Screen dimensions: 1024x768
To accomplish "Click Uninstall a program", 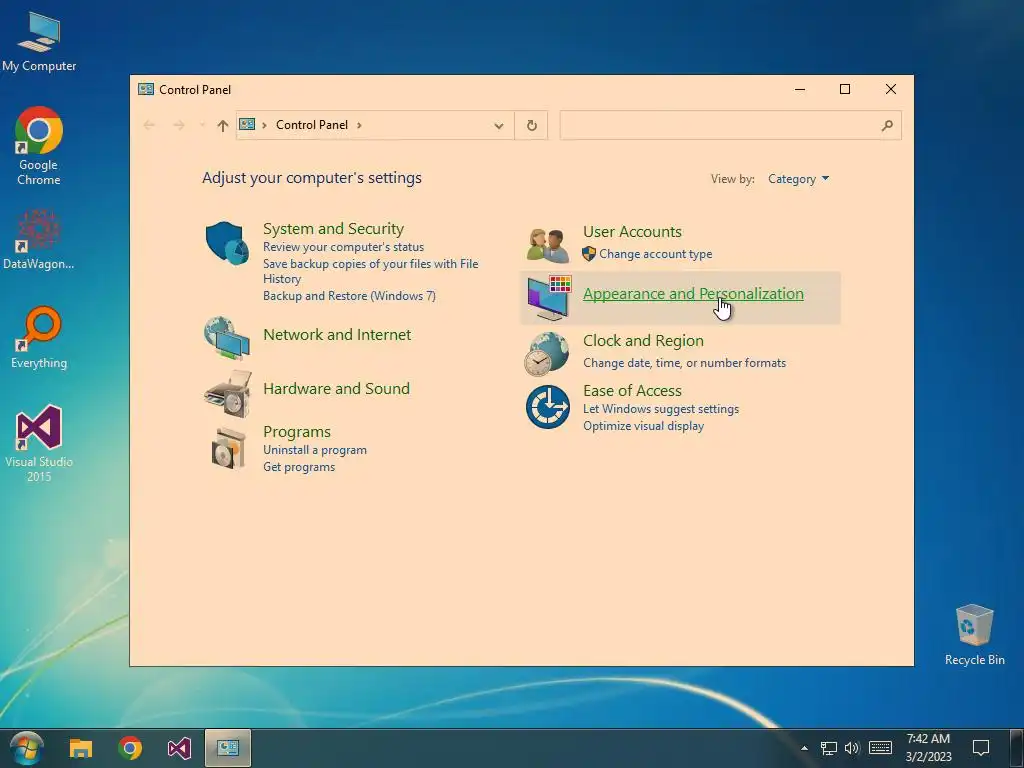I will click(315, 450).
